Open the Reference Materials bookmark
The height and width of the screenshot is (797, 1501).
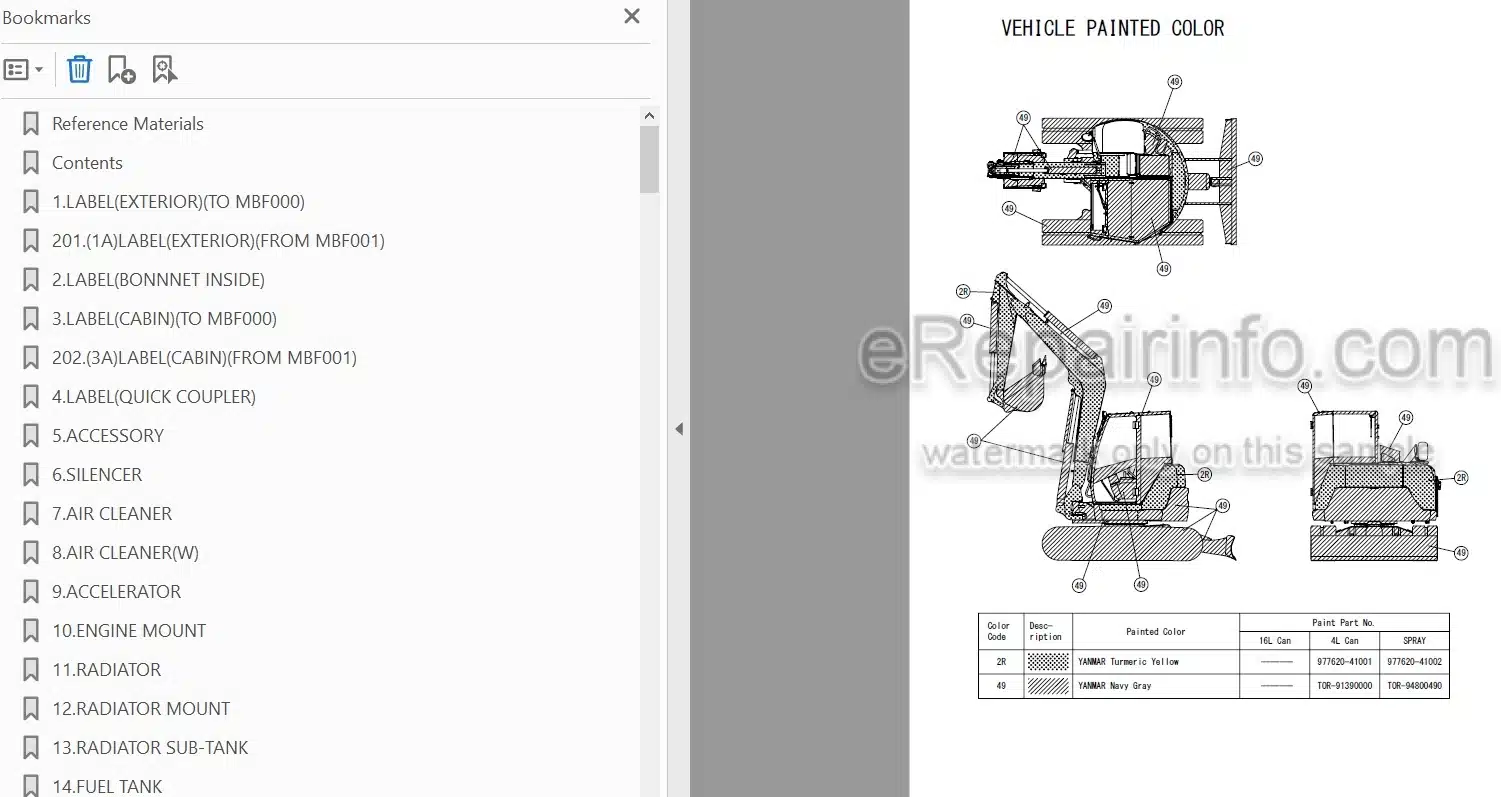[128, 124]
